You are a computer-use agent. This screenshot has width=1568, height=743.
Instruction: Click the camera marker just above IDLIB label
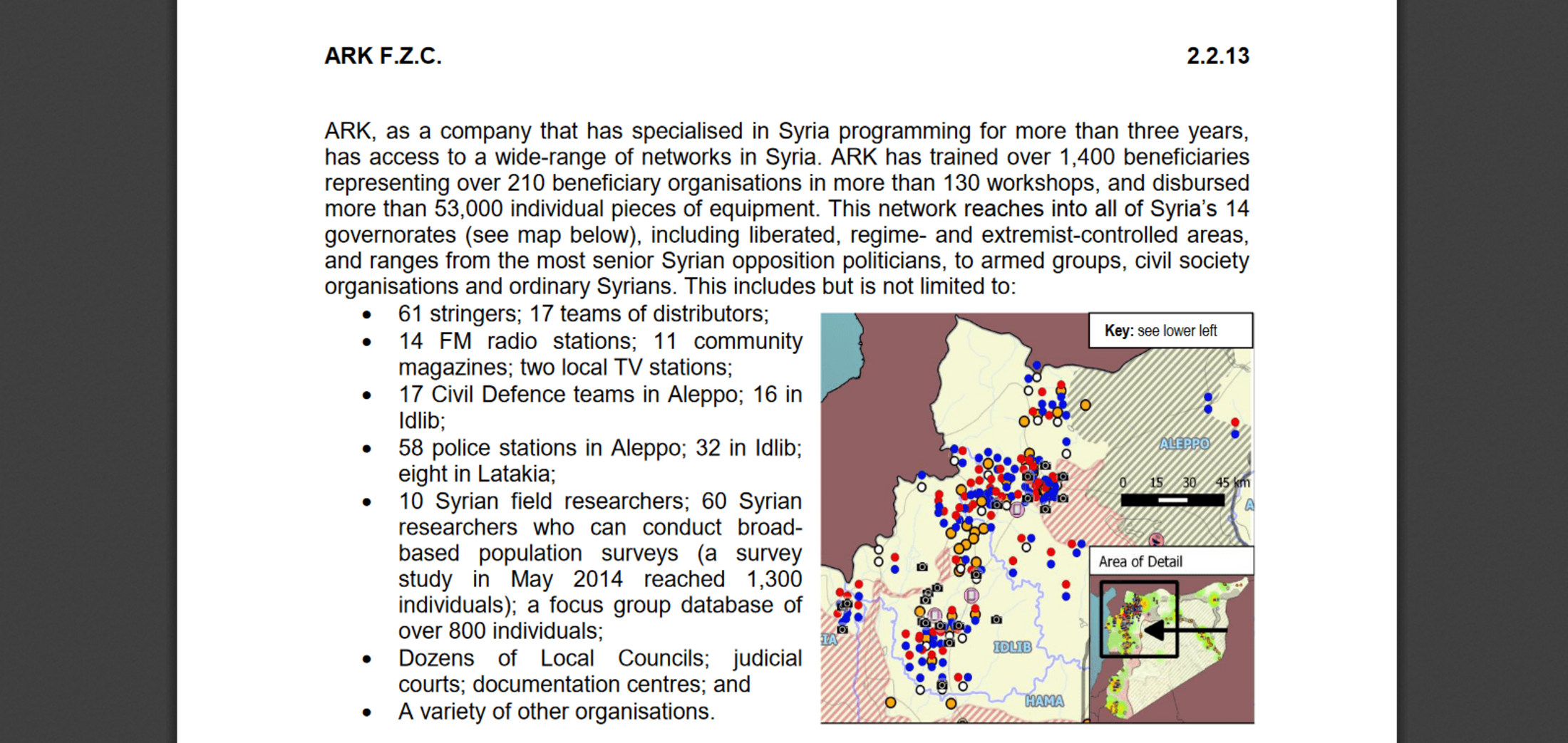point(996,620)
